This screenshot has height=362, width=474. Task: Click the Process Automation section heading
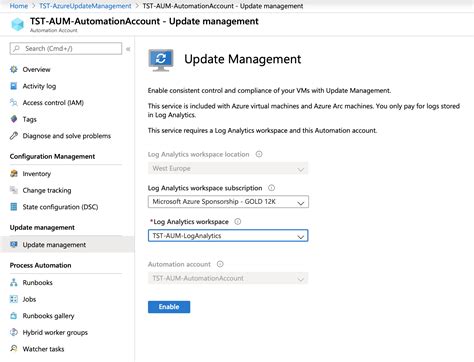(40, 265)
